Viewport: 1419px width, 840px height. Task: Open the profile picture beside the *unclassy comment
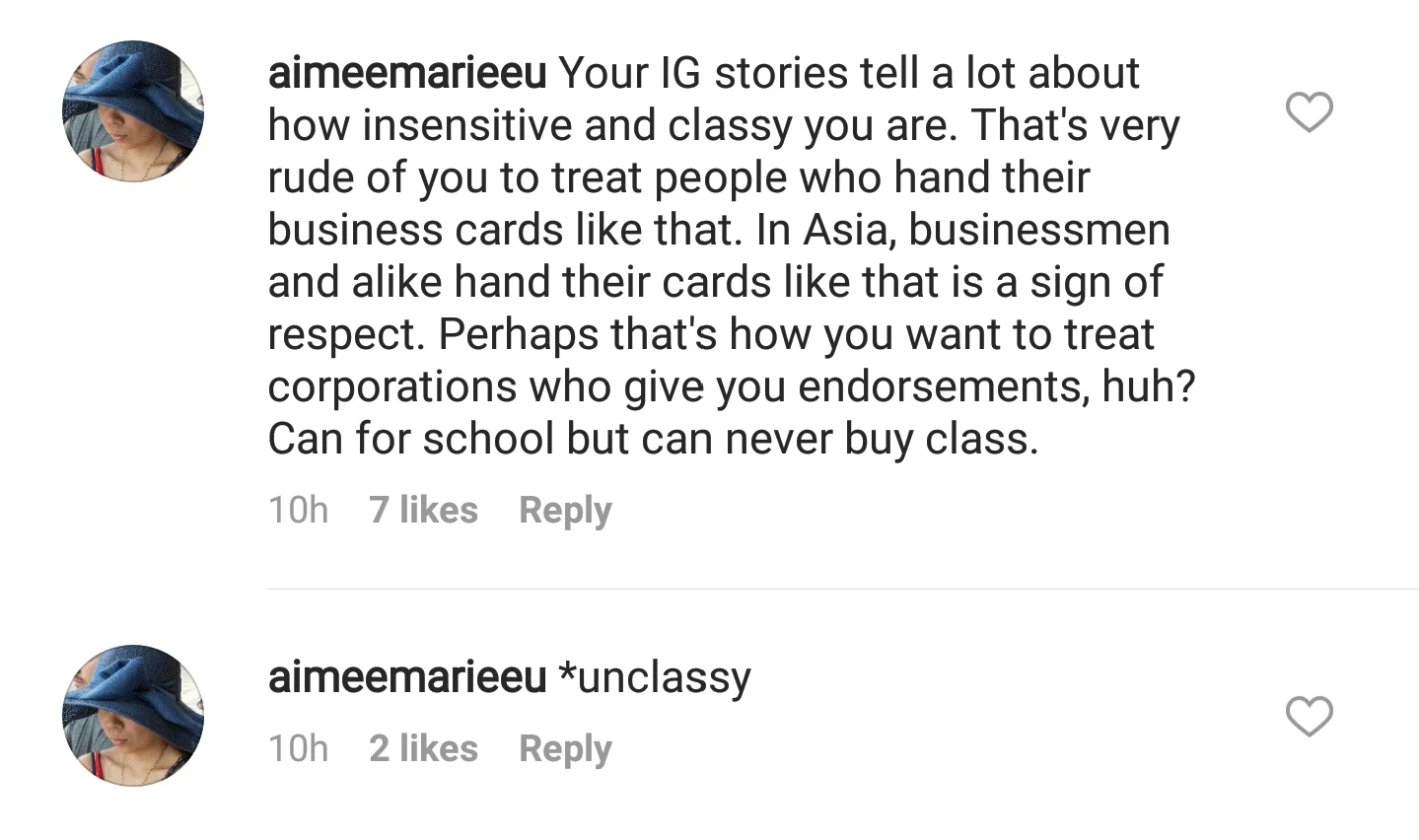133,715
